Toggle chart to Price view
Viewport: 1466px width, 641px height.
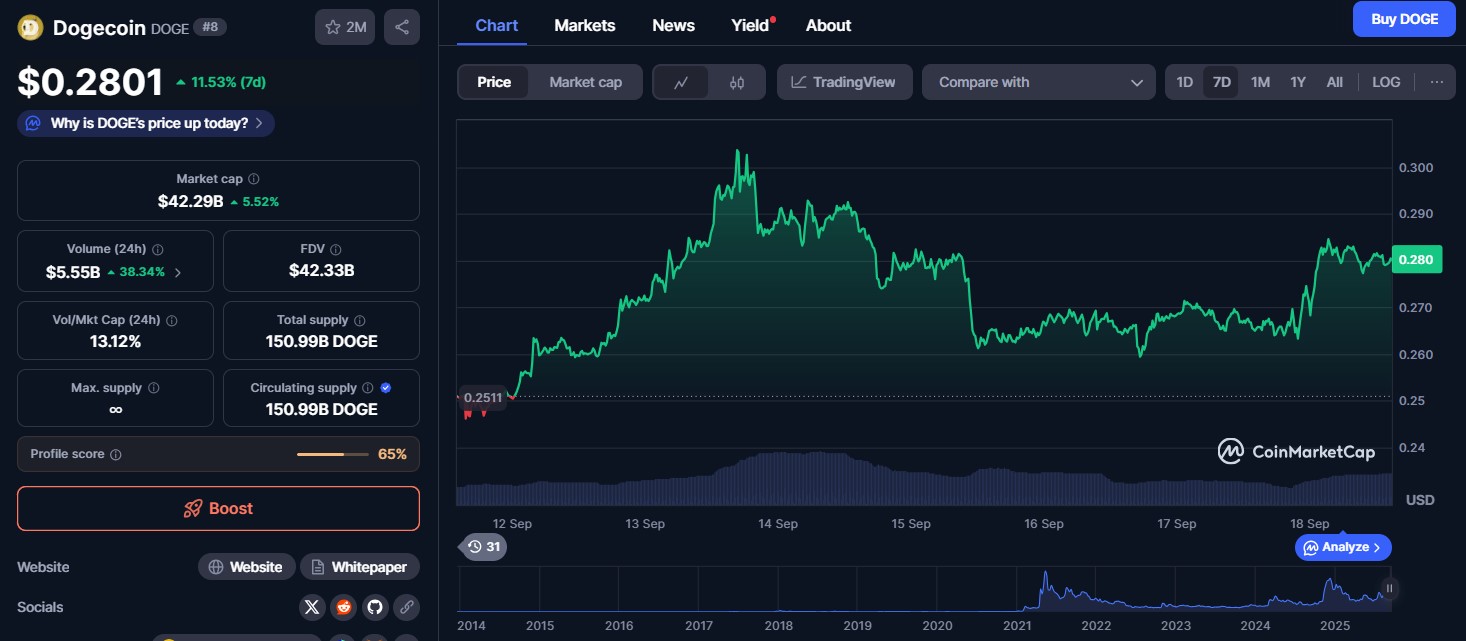(x=494, y=82)
